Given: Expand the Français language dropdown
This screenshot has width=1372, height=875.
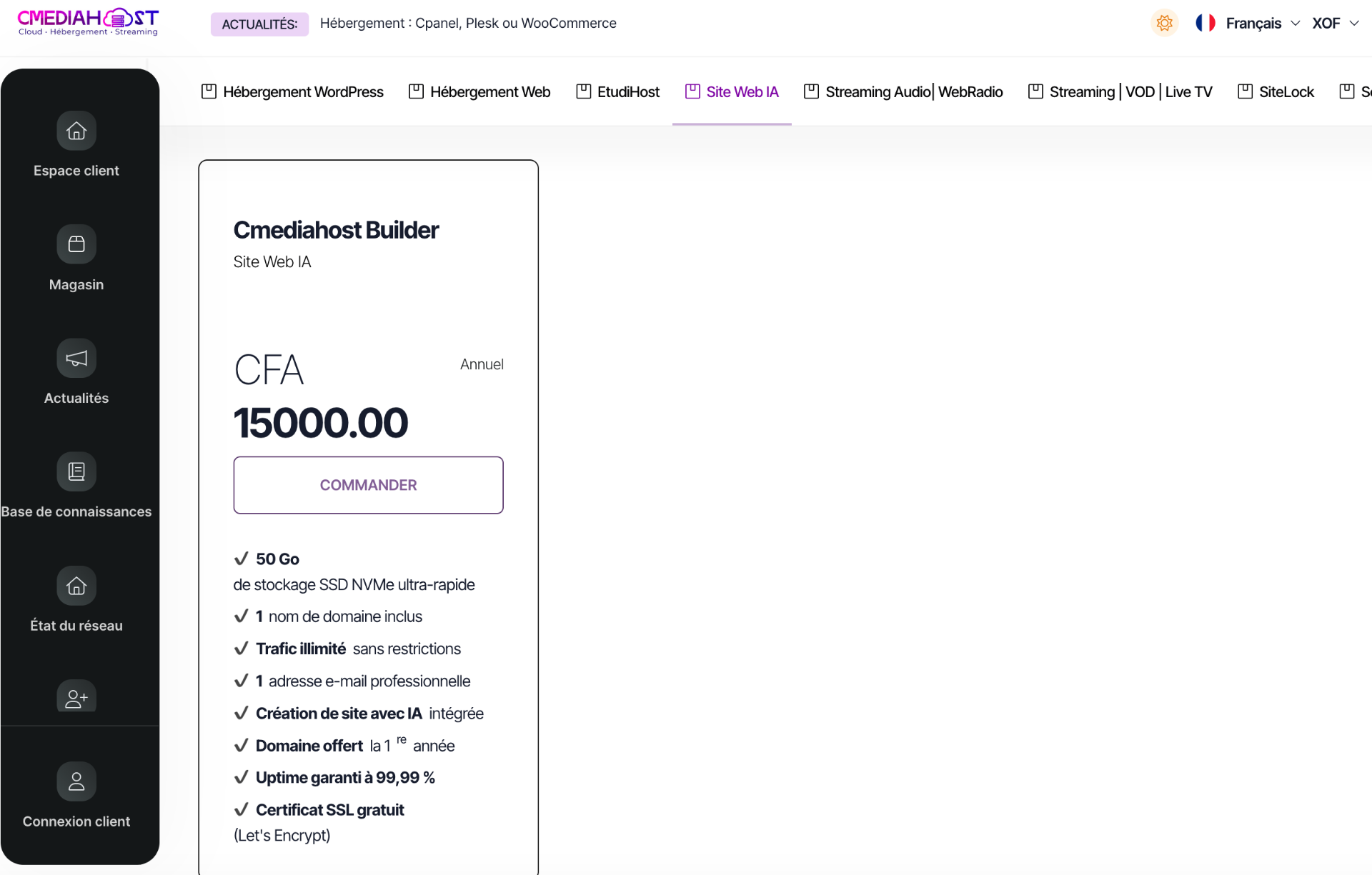Looking at the screenshot, I should (x=1263, y=24).
